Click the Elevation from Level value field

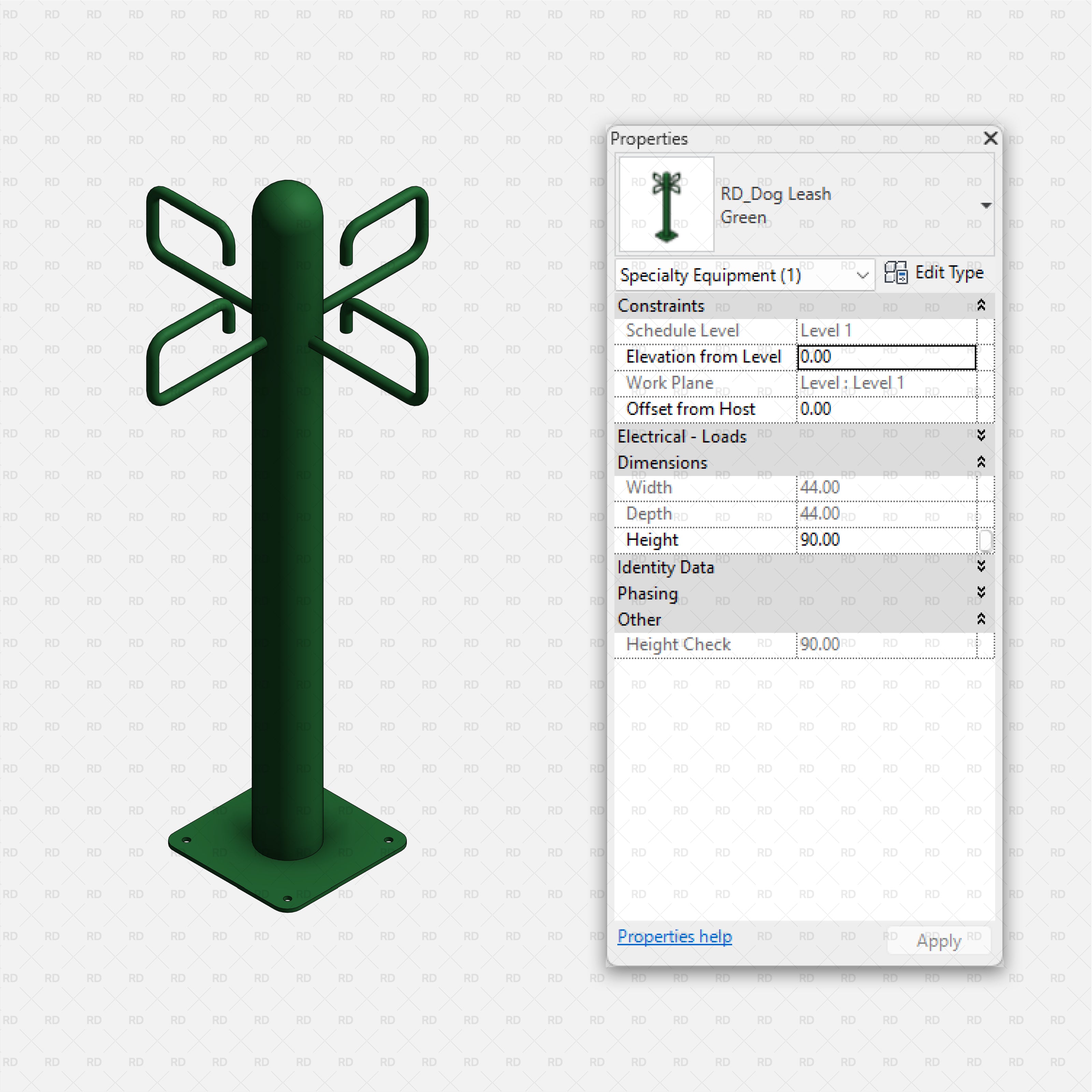[x=886, y=357]
